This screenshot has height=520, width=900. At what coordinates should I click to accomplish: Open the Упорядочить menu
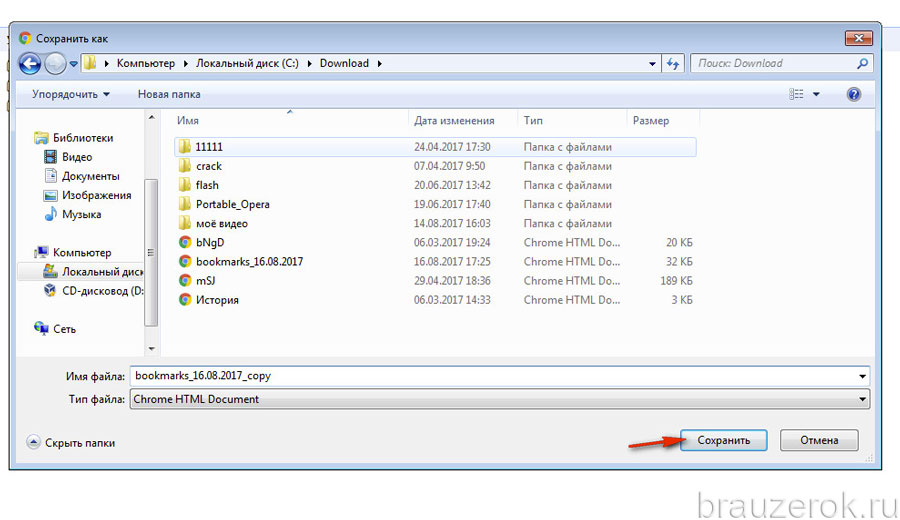pos(71,94)
